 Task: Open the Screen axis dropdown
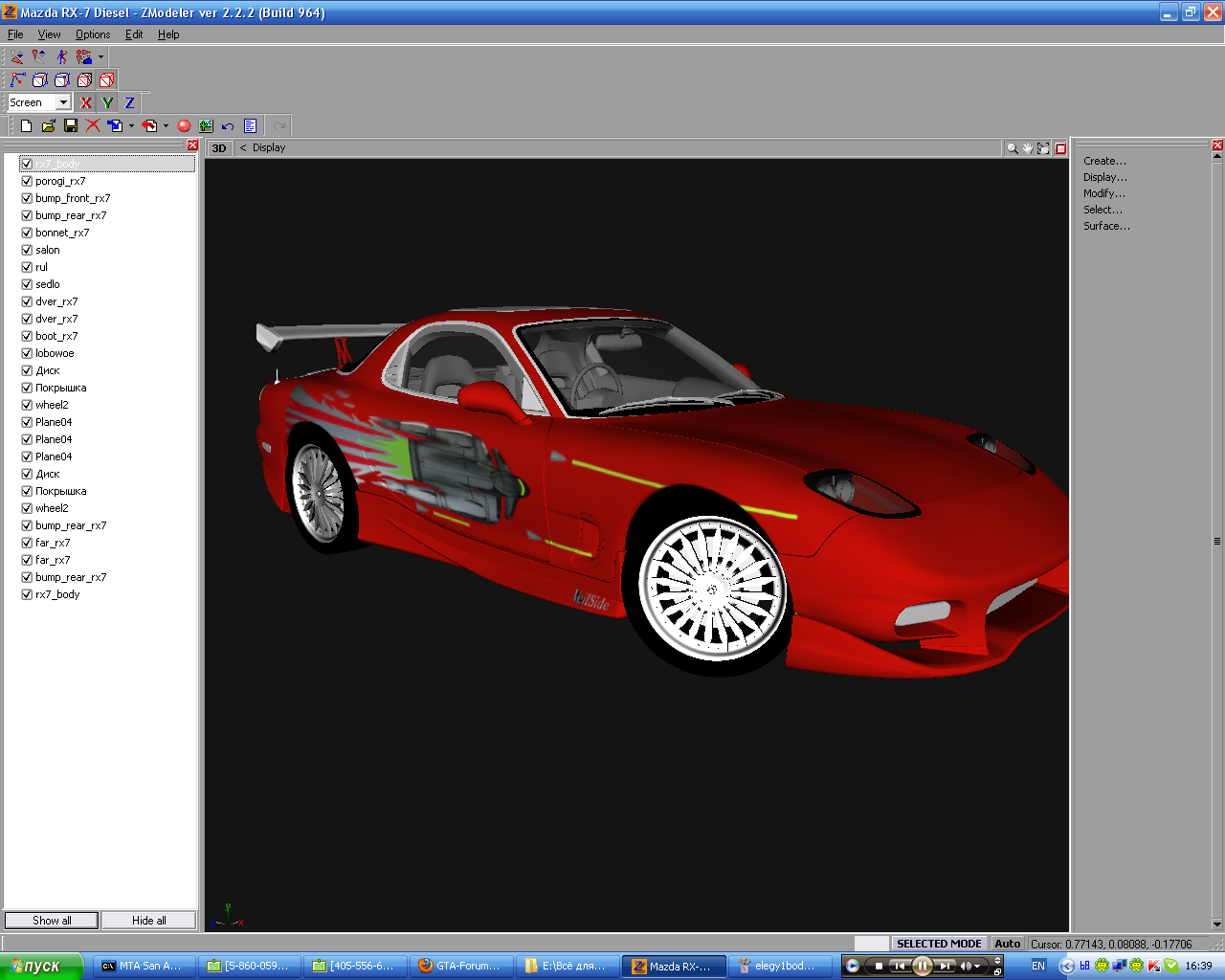point(63,102)
